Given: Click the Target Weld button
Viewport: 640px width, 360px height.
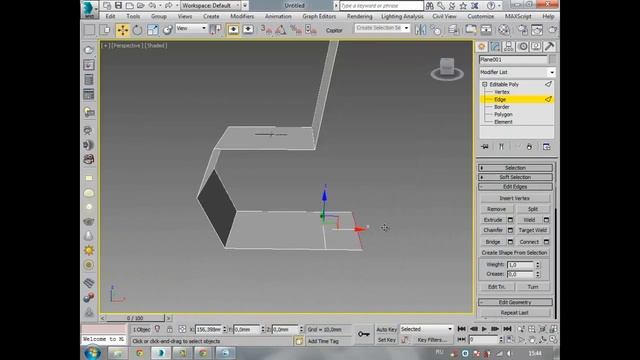Looking at the screenshot, I should 532,231.
